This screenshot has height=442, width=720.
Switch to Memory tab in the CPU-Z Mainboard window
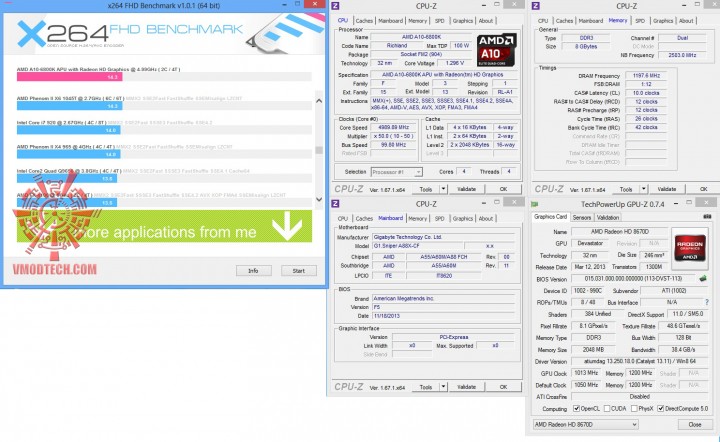click(417, 218)
